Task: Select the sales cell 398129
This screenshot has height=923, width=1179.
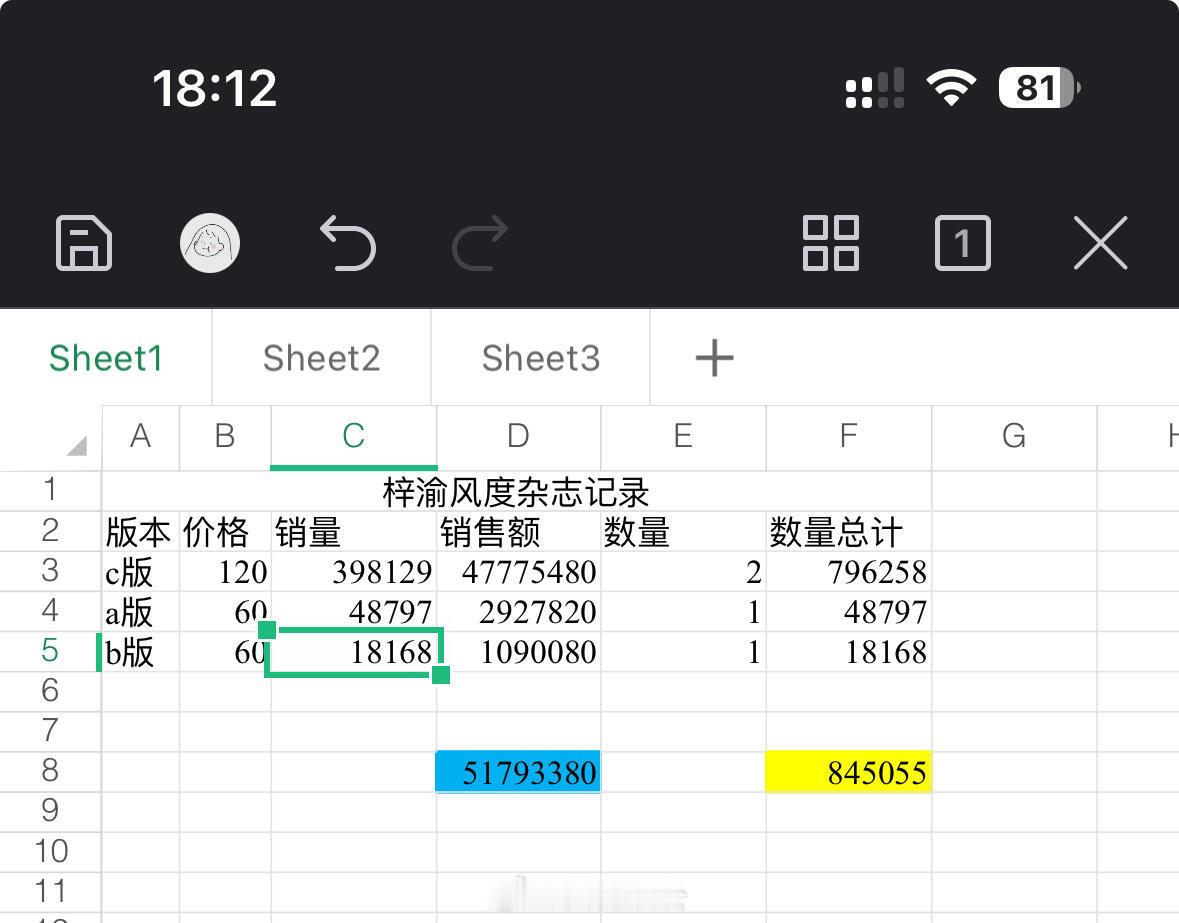Action: click(353, 572)
